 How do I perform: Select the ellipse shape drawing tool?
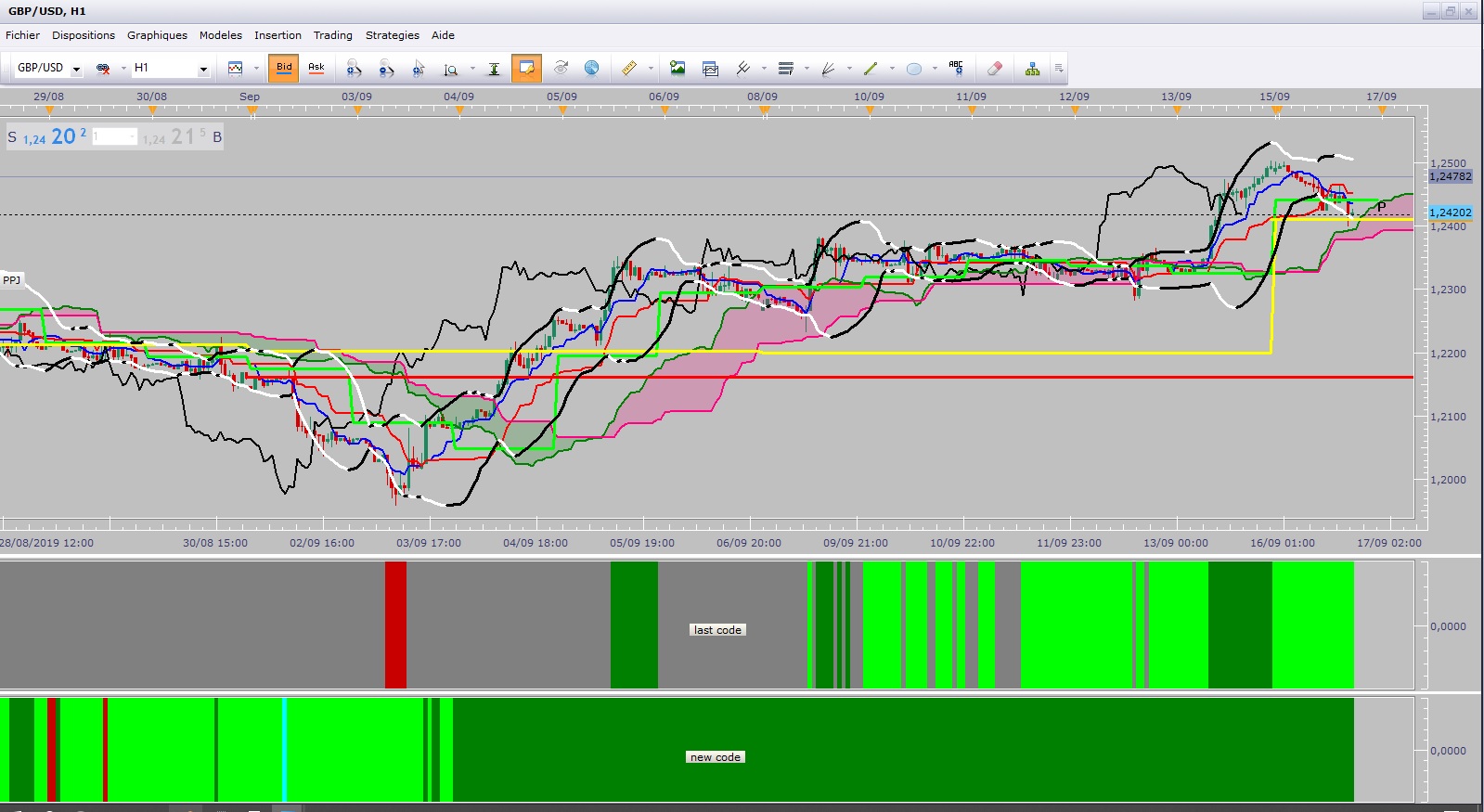[x=914, y=68]
